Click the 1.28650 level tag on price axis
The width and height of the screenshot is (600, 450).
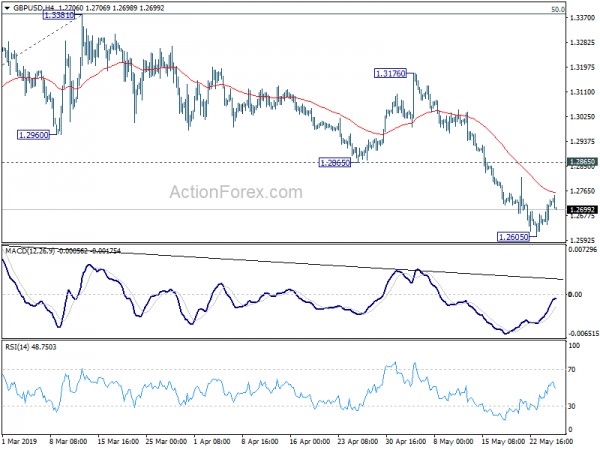coord(582,162)
